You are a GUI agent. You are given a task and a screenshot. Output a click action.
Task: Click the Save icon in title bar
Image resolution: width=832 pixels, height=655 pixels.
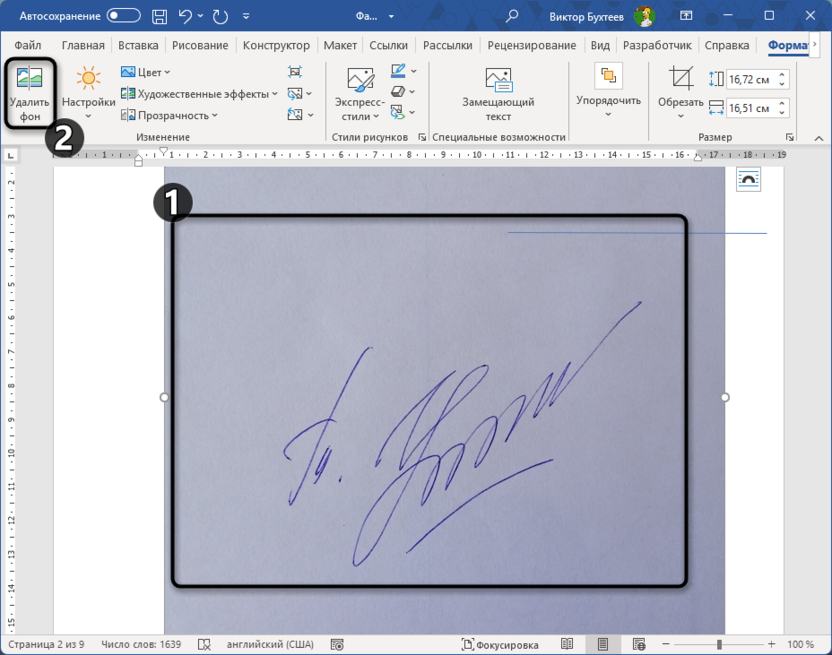point(159,16)
